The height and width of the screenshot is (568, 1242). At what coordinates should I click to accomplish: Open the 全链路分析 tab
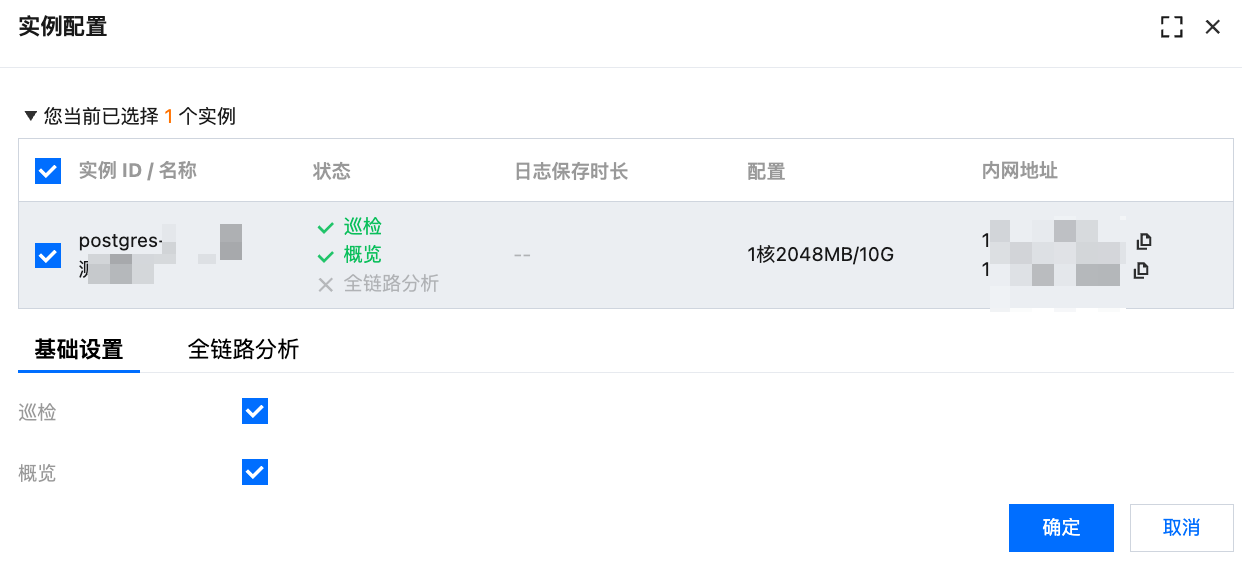(243, 349)
